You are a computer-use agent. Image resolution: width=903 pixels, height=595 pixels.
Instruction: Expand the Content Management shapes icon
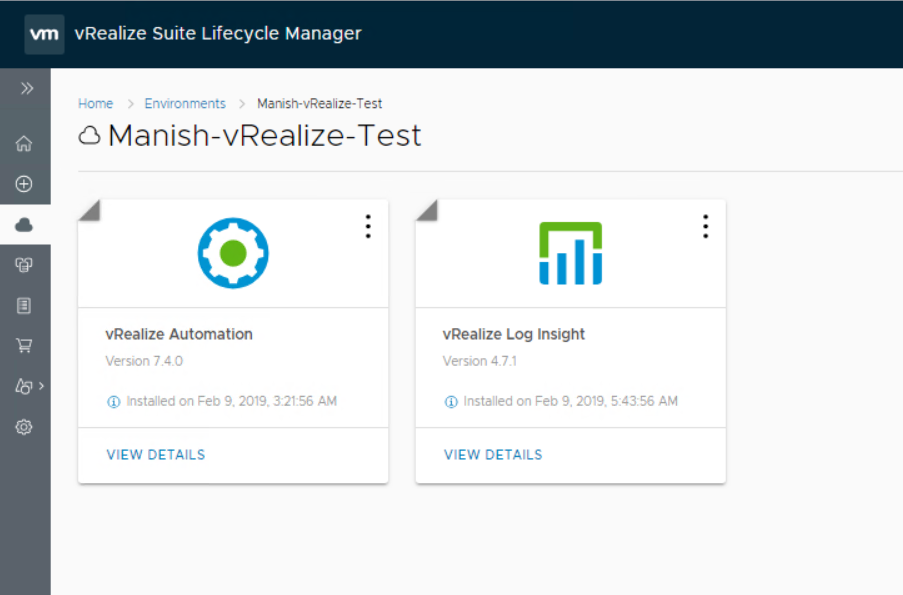click(x=27, y=386)
